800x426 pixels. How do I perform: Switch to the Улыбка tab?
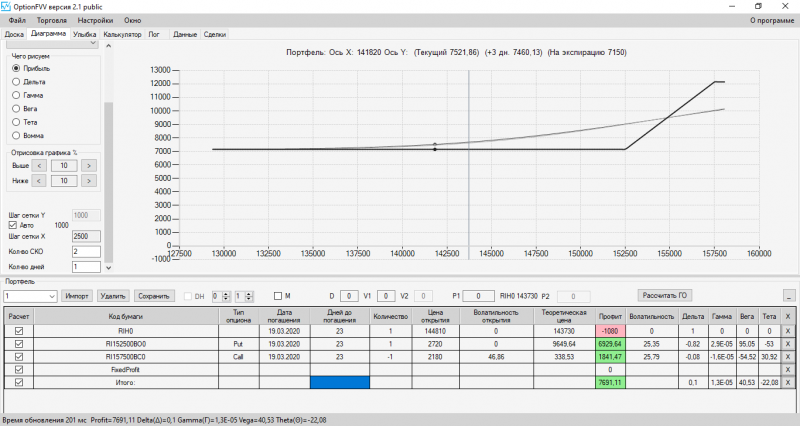click(85, 34)
